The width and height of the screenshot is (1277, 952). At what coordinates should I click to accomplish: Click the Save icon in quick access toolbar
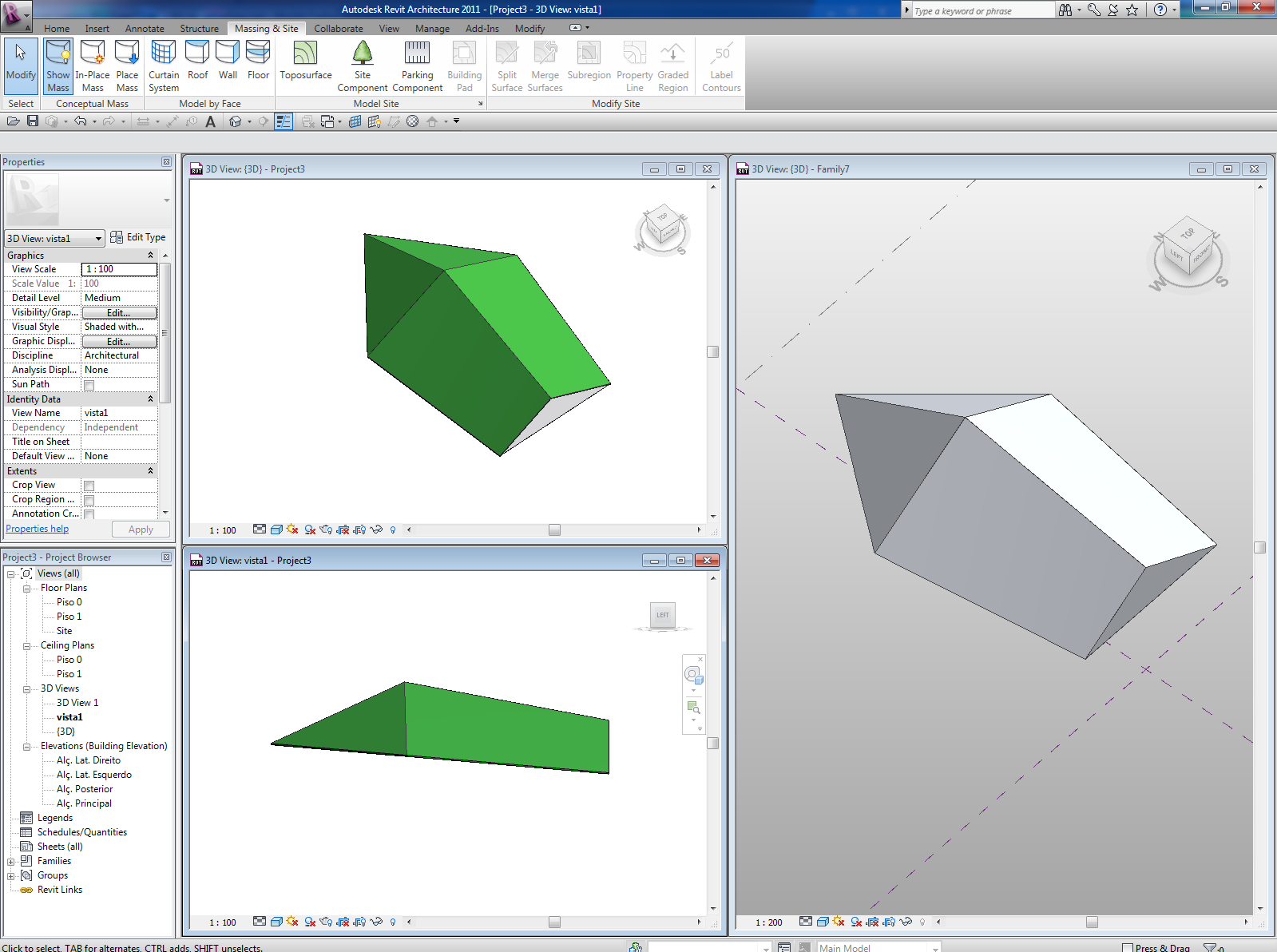click(x=33, y=121)
